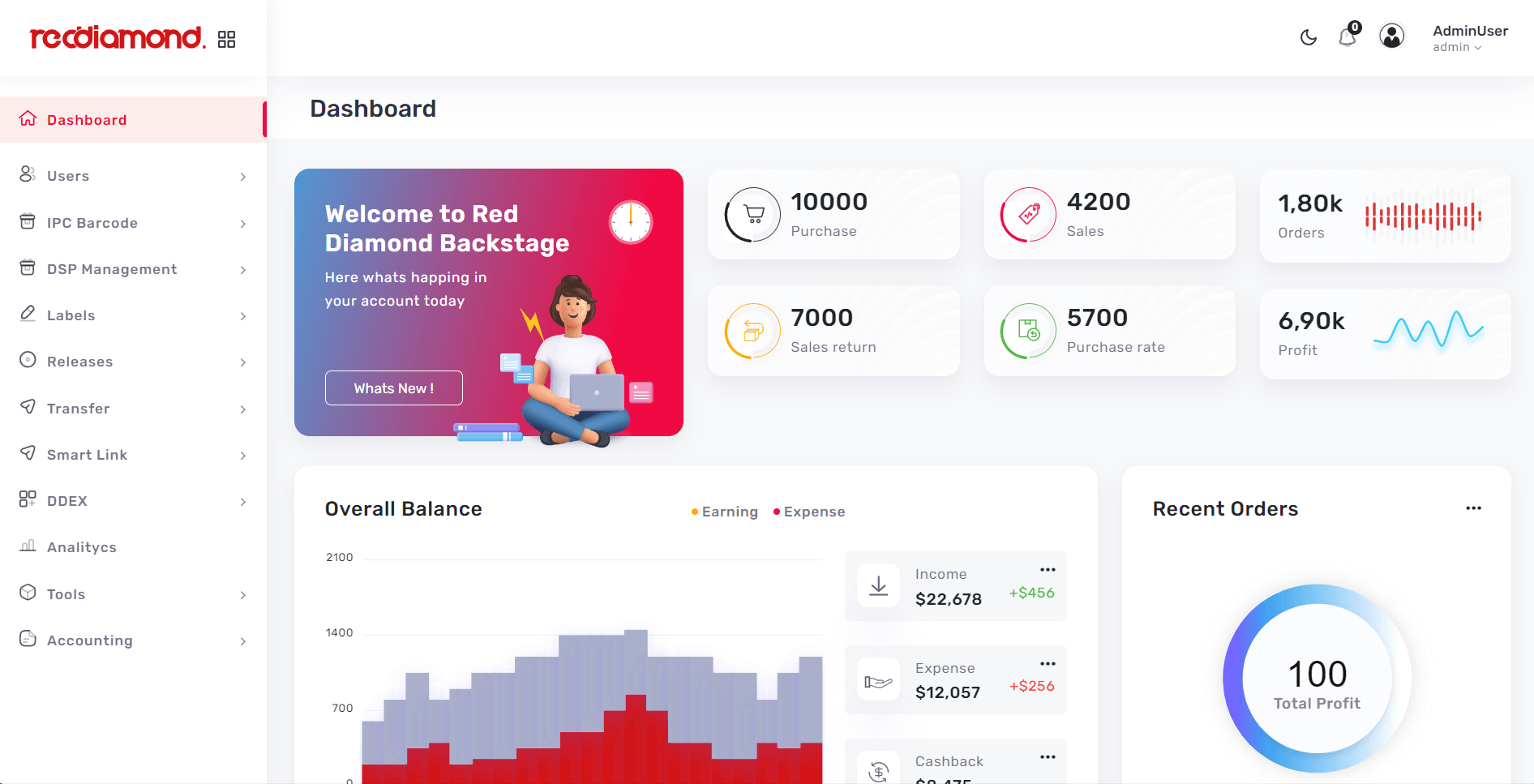Click the Income download arrow icon
The height and width of the screenshot is (784, 1534).
point(879,585)
